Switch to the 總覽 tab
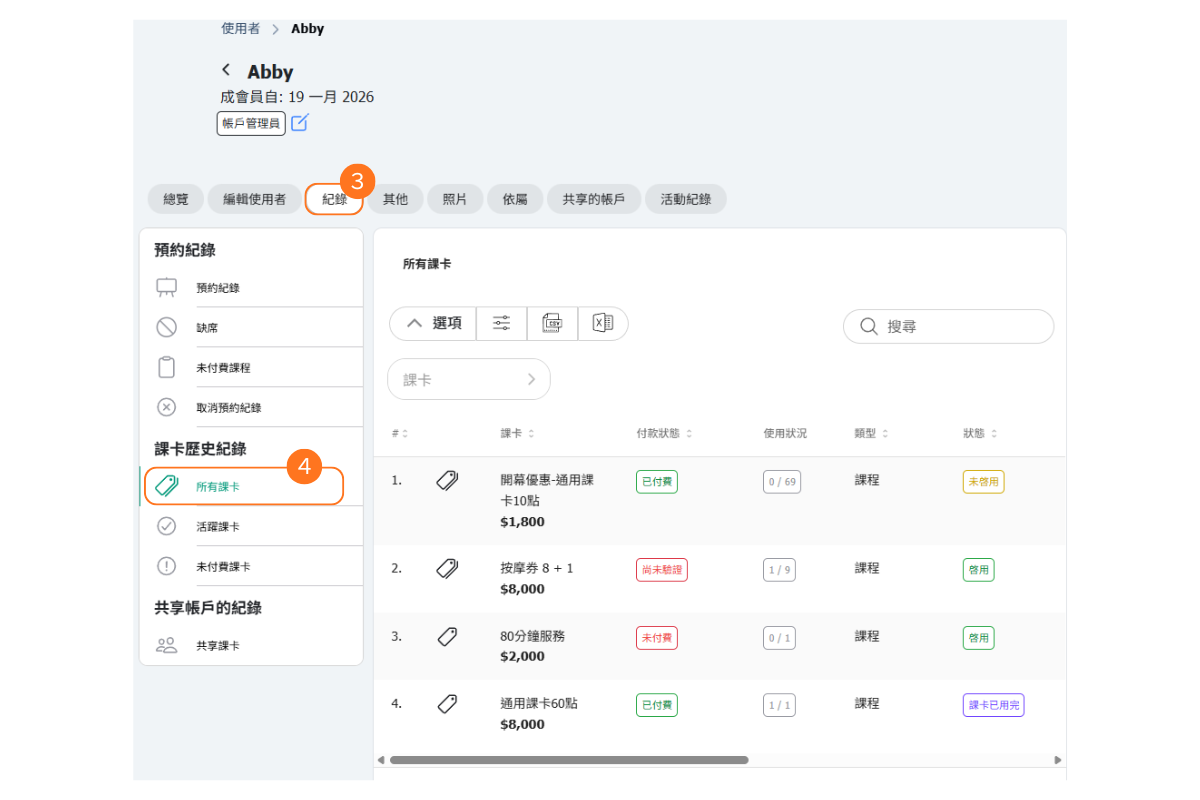Image resolution: width=1200 pixels, height=800 pixels. (x=176, y=199)
